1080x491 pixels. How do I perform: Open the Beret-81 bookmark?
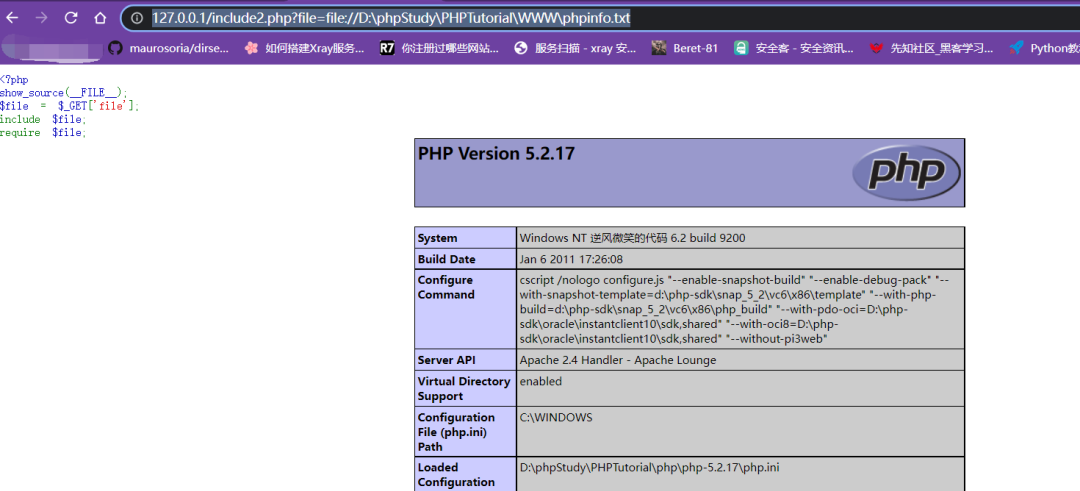(685, 48)
